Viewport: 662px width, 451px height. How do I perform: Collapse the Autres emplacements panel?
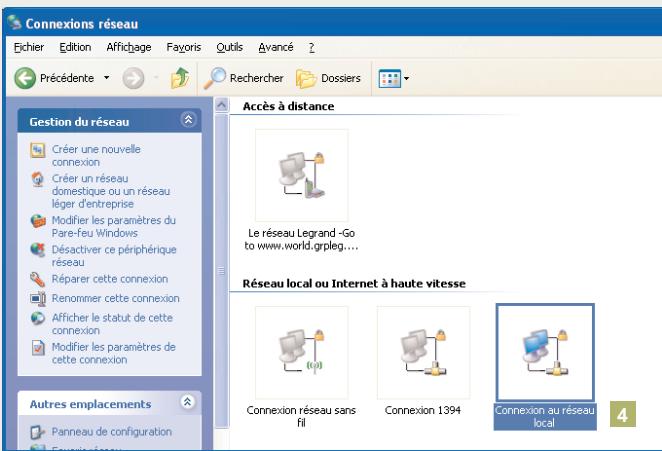pyautogui.click(x=187, y=402)
